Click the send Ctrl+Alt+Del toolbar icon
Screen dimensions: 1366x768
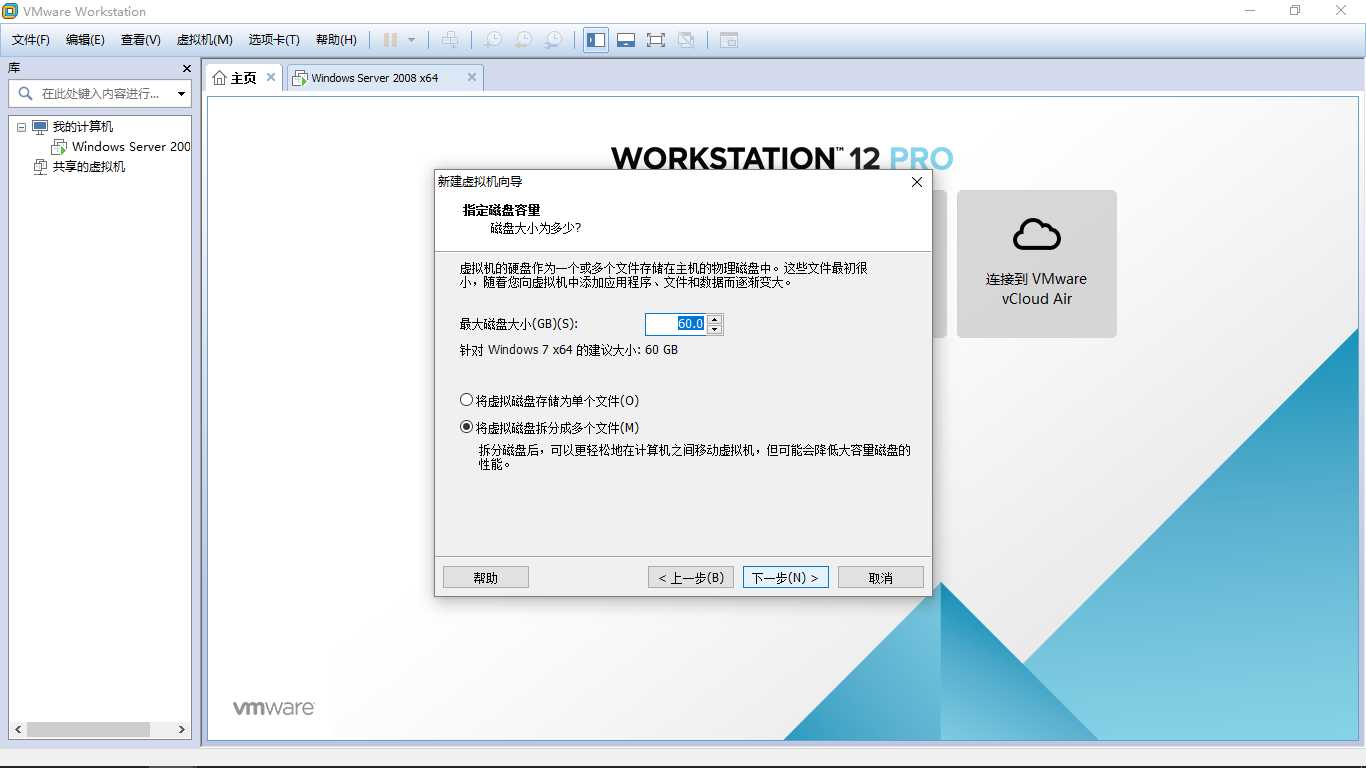point(450,40)
